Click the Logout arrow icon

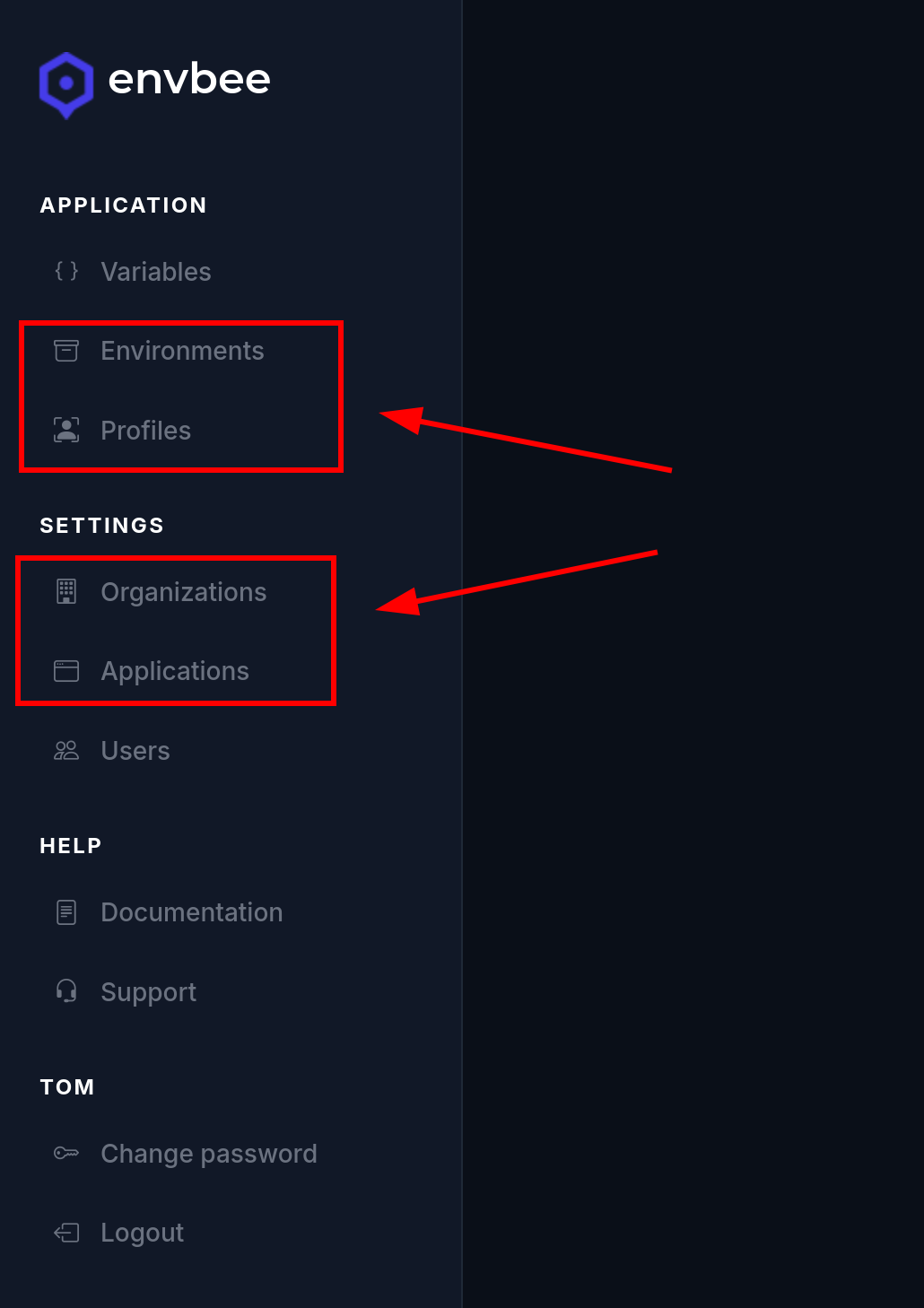coord(66,1233)
